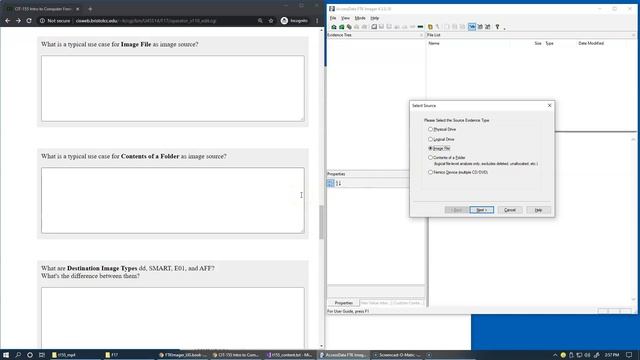The height and width of the screenshot is (360, 640).
Task: Click the automatic hex view toolbar icon
Action: click(x=472, y=27)
